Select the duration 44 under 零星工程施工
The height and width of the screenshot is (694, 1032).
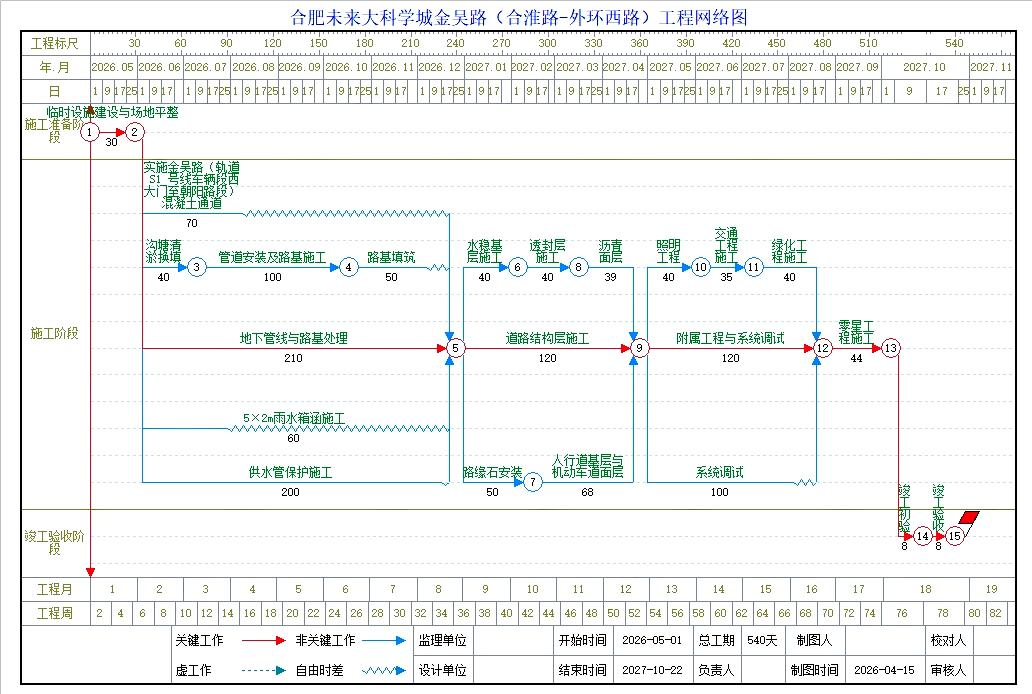tap(856, 358)
